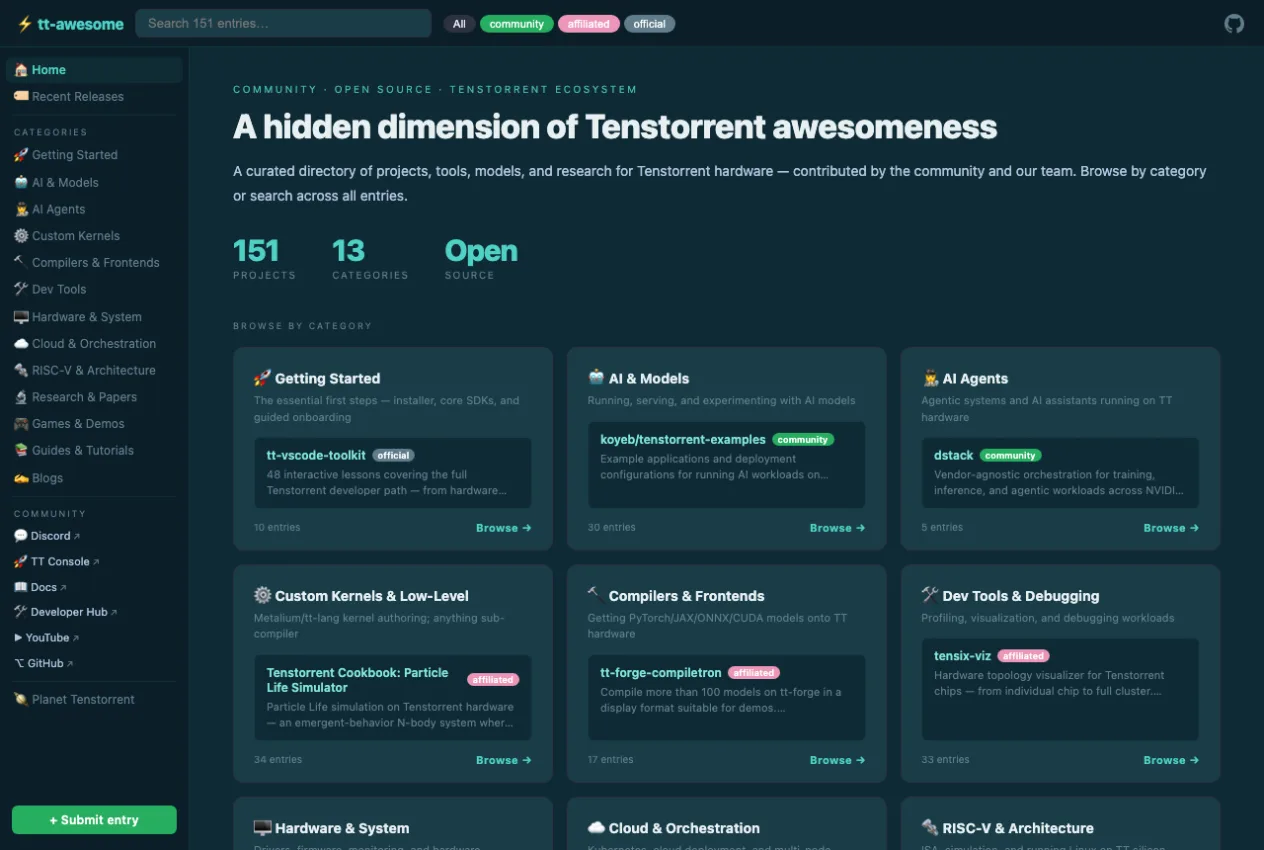The height and width of the screenshot is (850, 1264).
Task: Click the official badge on tt-vscode-toolkit
Action: [394, 455]
